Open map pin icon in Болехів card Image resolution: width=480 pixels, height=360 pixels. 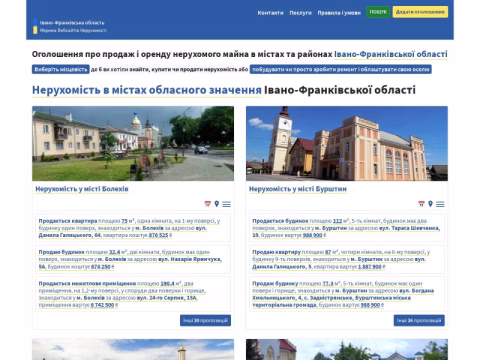(x=217, y=204)
